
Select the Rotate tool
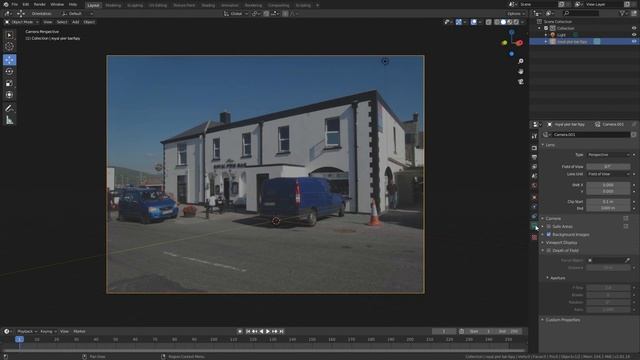9,71
